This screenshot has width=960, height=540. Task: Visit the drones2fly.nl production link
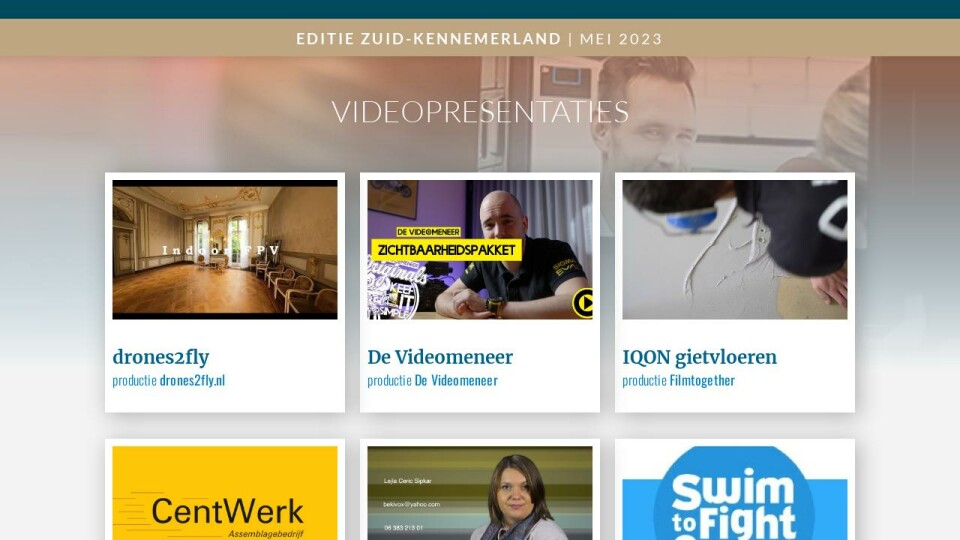(x=192, y=380)
